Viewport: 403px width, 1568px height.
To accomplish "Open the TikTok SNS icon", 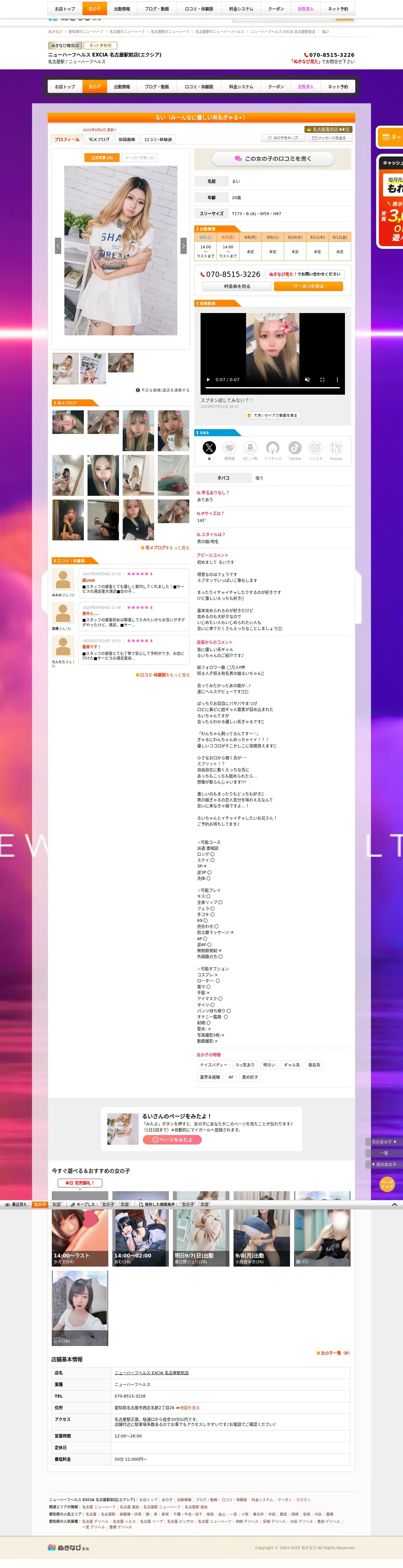I will click(x=295, y=448).
